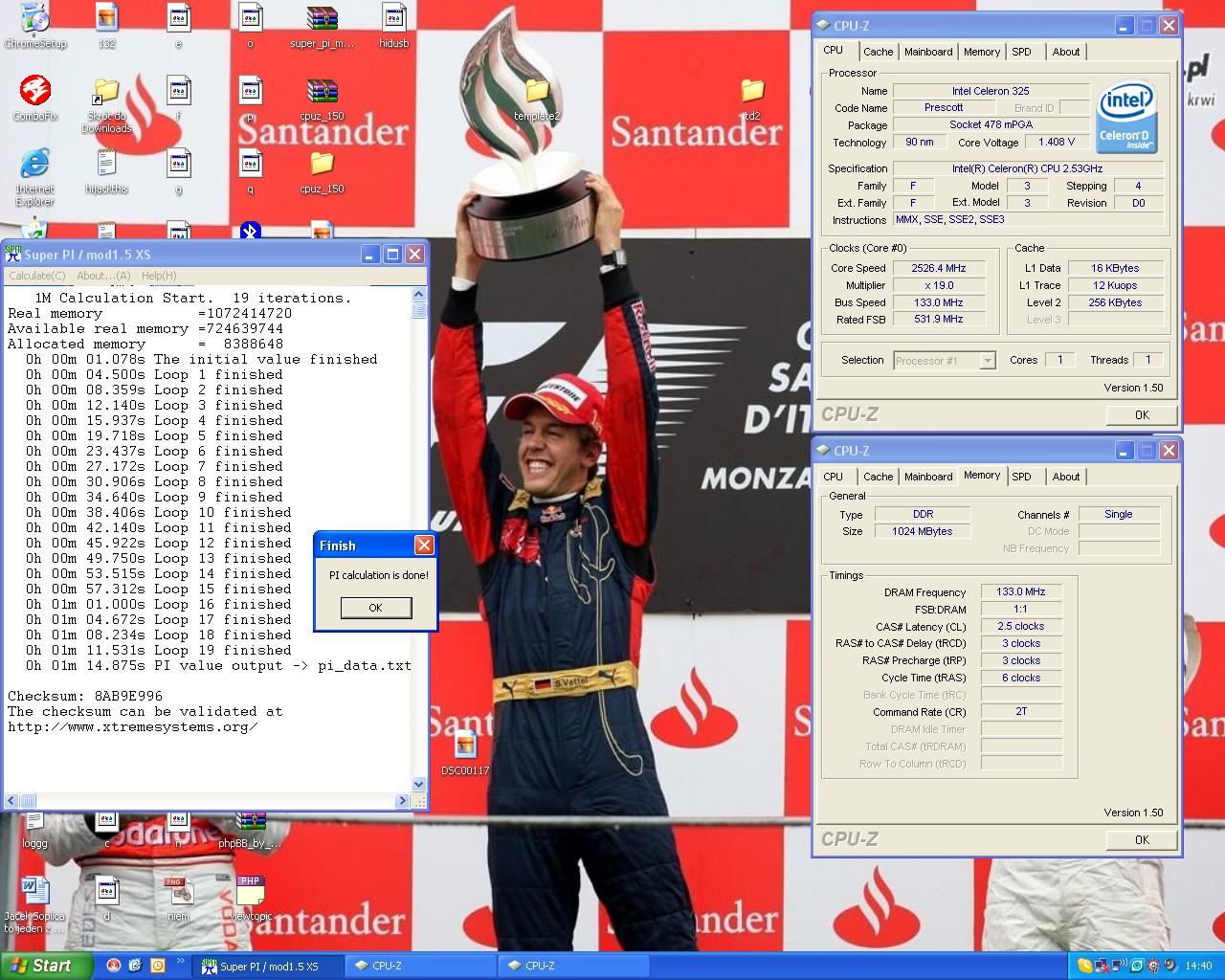Select the Internet Explorer desktop icon
The width and height of the screenshot is (1225, 980).
34,177
